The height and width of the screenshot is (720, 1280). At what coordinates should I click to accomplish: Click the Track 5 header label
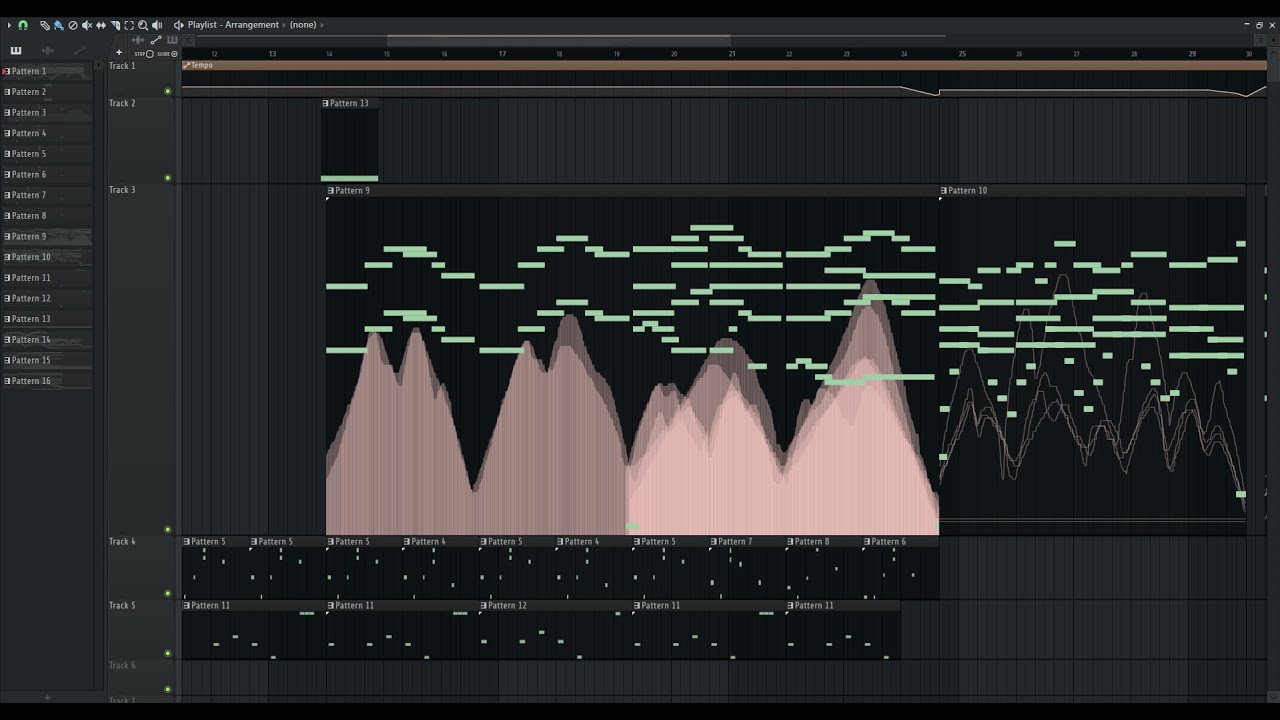pos(122,606)
